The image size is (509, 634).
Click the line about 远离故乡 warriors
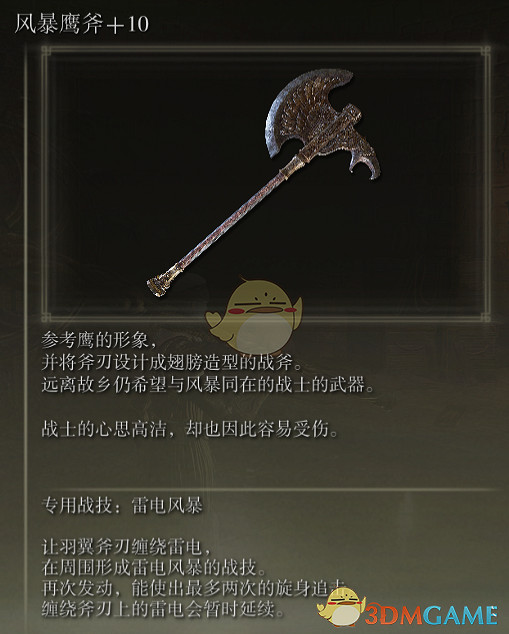coord(208,385)
